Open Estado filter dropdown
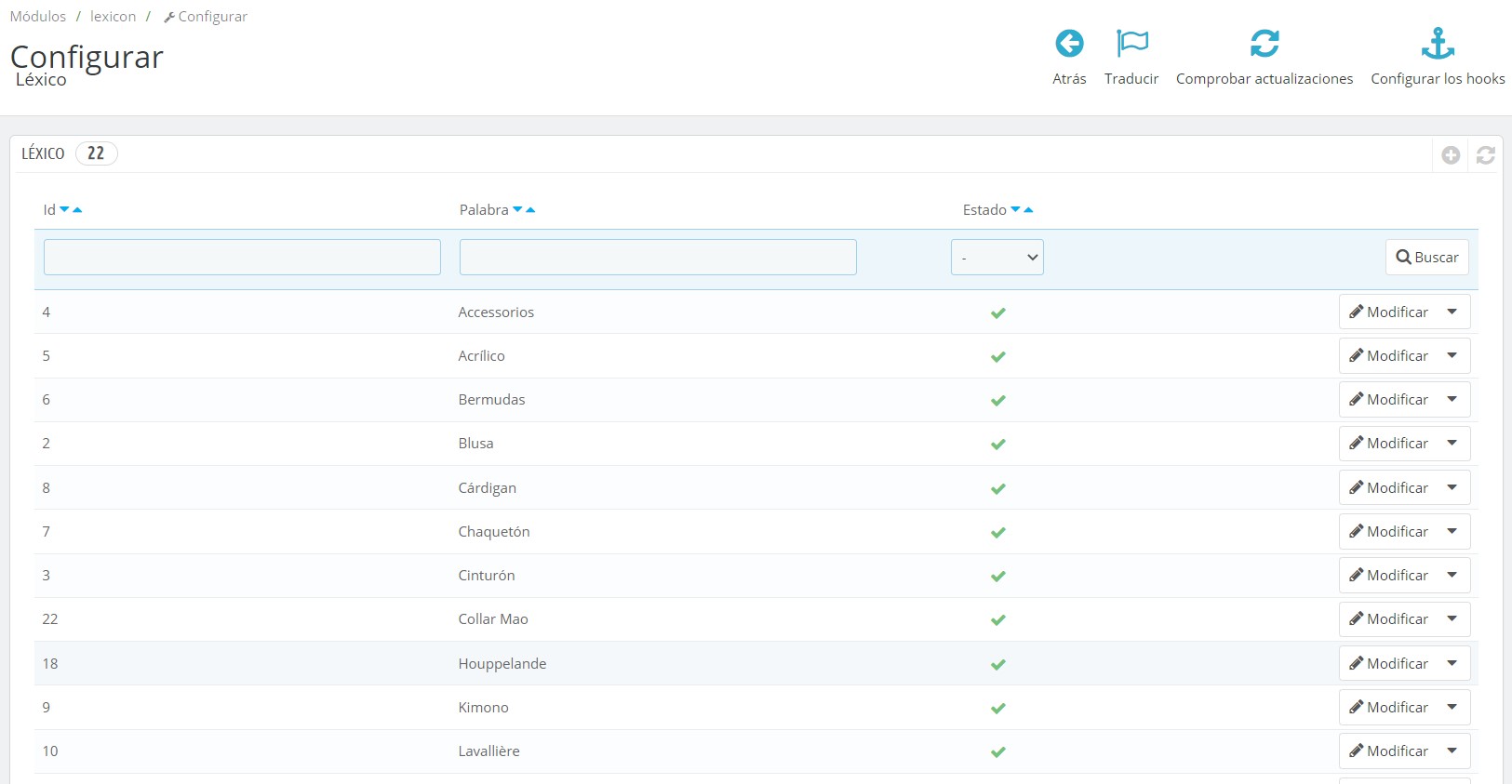Image resolution: width=1512 pixels, height=784 pixels. [x=997, y=258]
